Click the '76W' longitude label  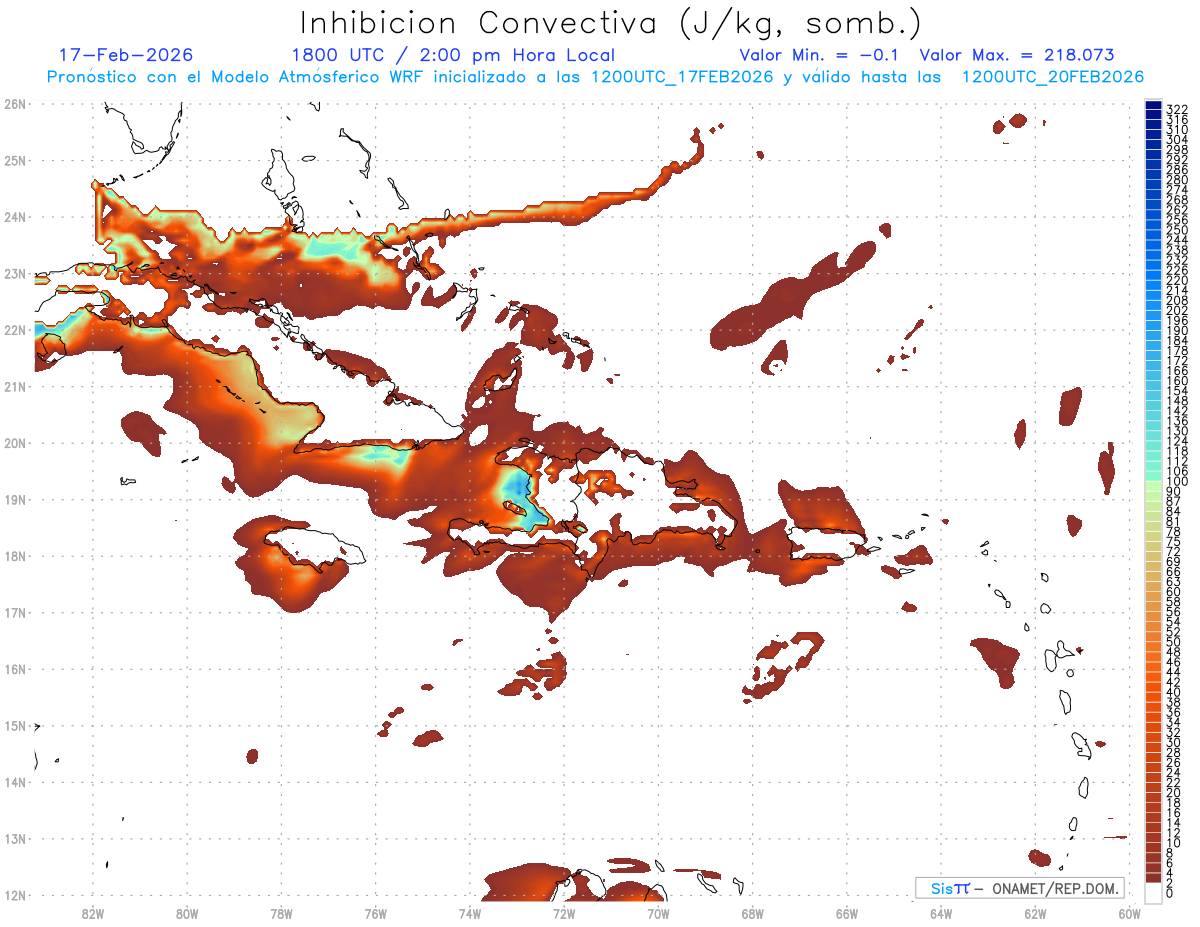point(376,913)
